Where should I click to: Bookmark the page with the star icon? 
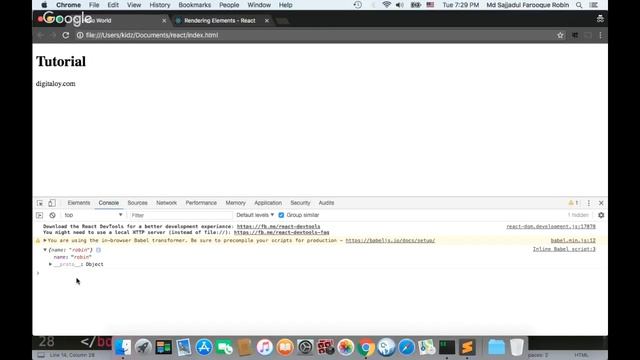[560, 36]
